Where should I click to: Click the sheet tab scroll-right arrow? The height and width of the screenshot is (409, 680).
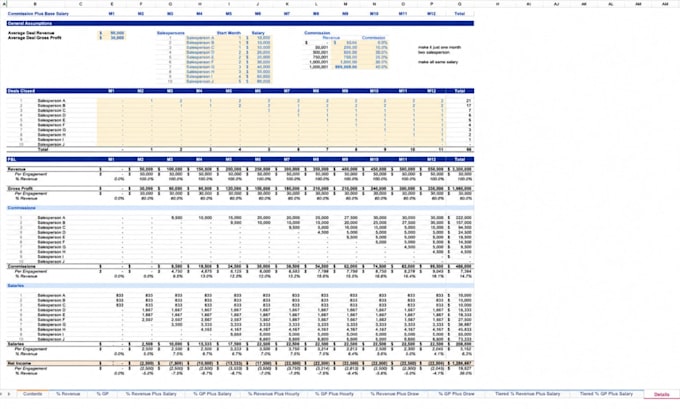click(x=10, y=394)
